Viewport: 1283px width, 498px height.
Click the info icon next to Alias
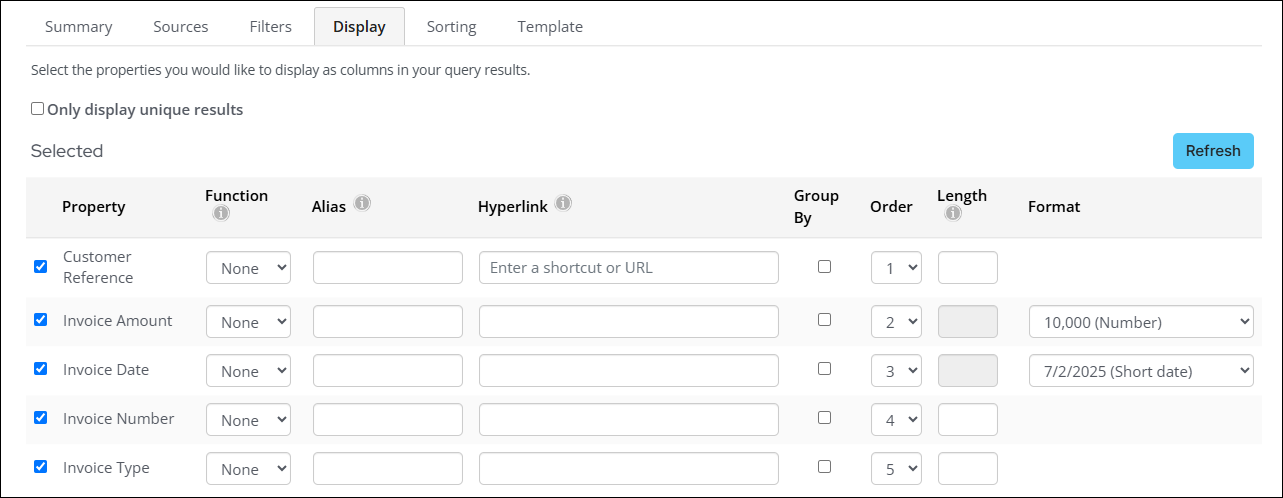(362, 203)
